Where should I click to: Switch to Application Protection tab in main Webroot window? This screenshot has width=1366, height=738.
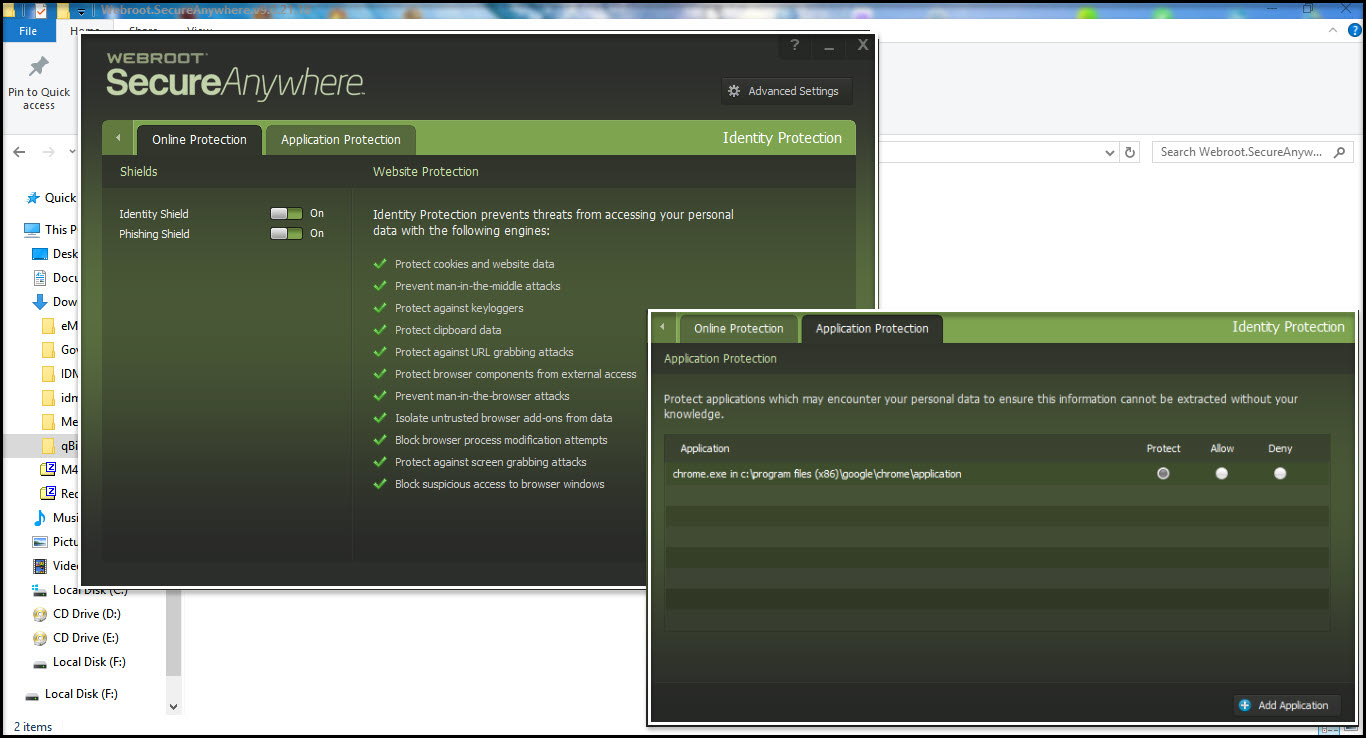click(x=341, y=140)
